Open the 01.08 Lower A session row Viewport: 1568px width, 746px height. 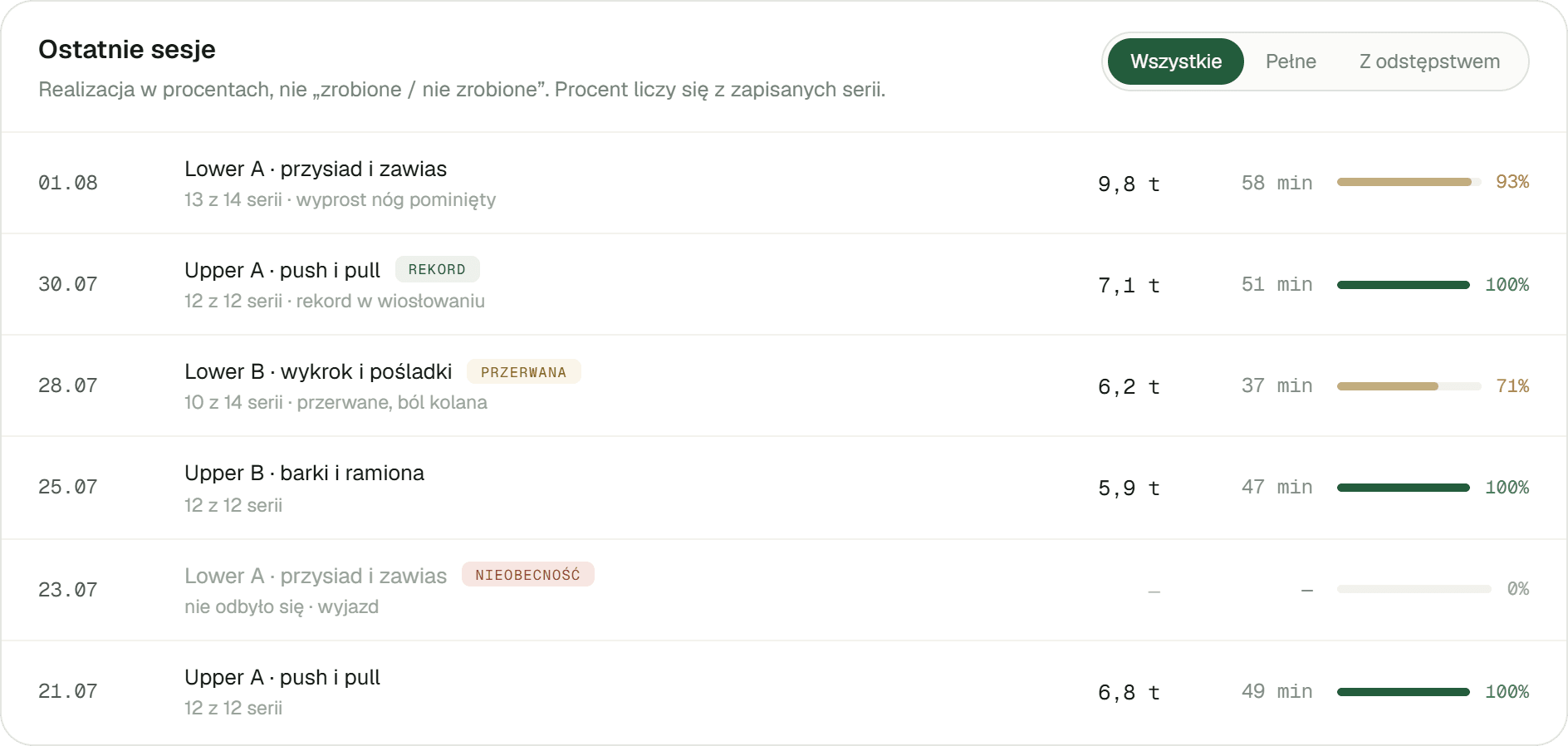784,184
